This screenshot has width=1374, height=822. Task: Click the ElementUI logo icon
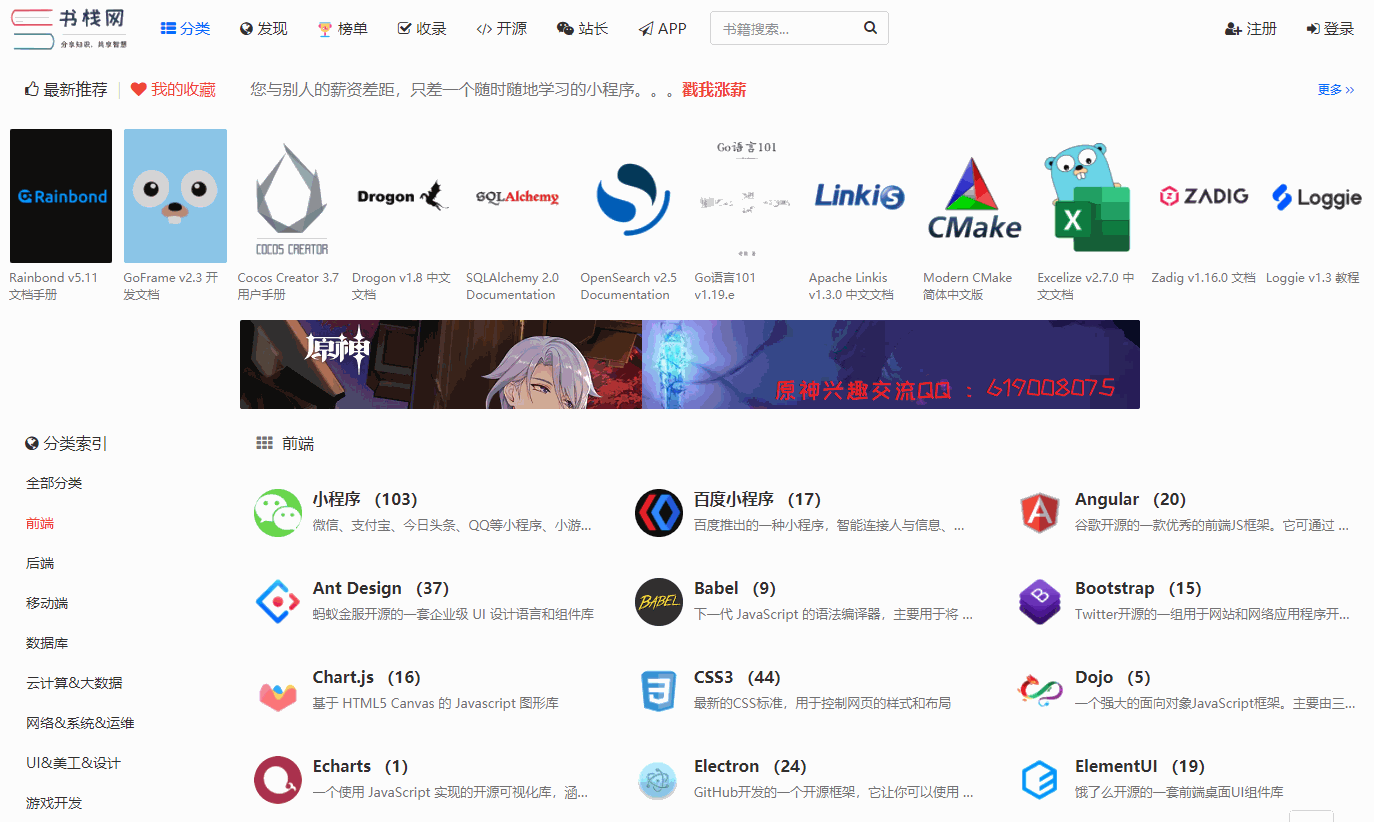click(x=1039, y=779)
